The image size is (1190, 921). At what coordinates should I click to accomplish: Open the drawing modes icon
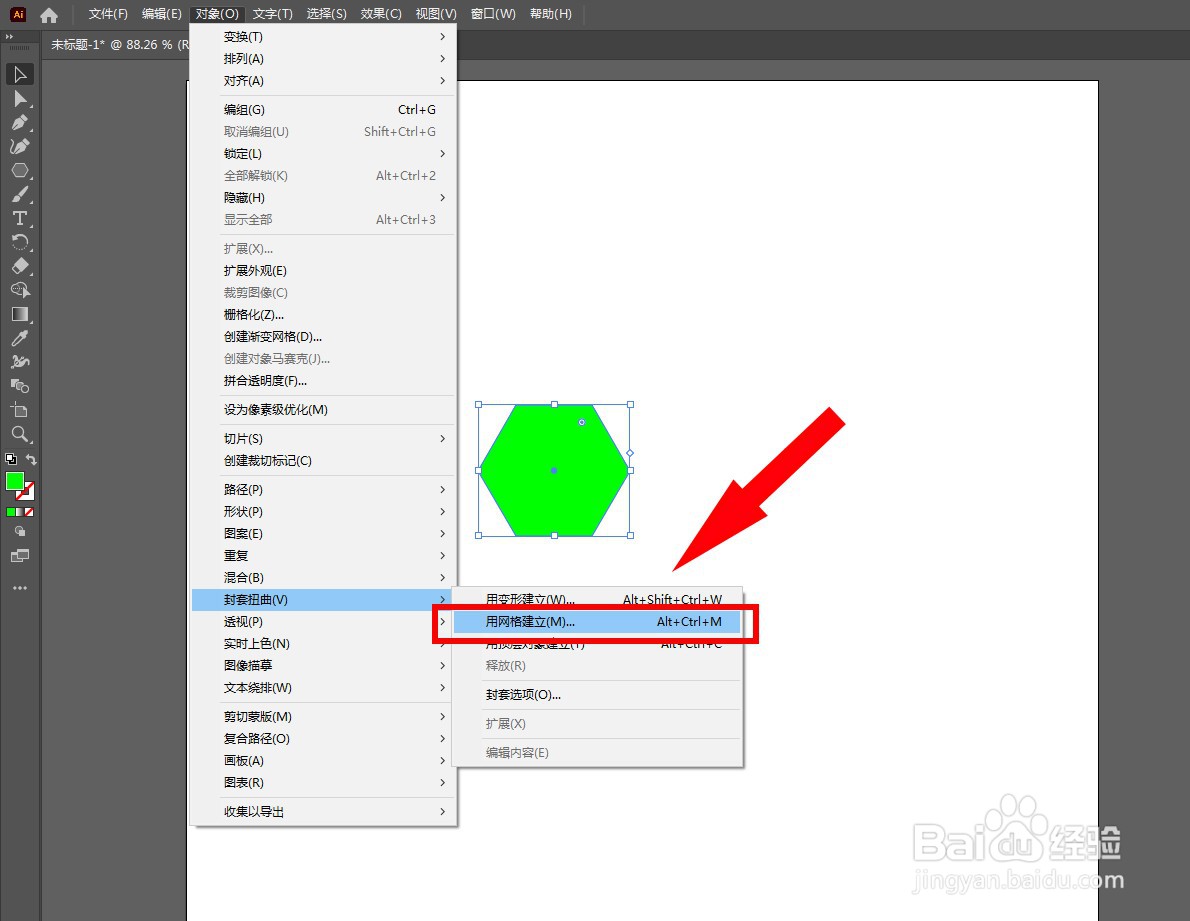point(20,532)
